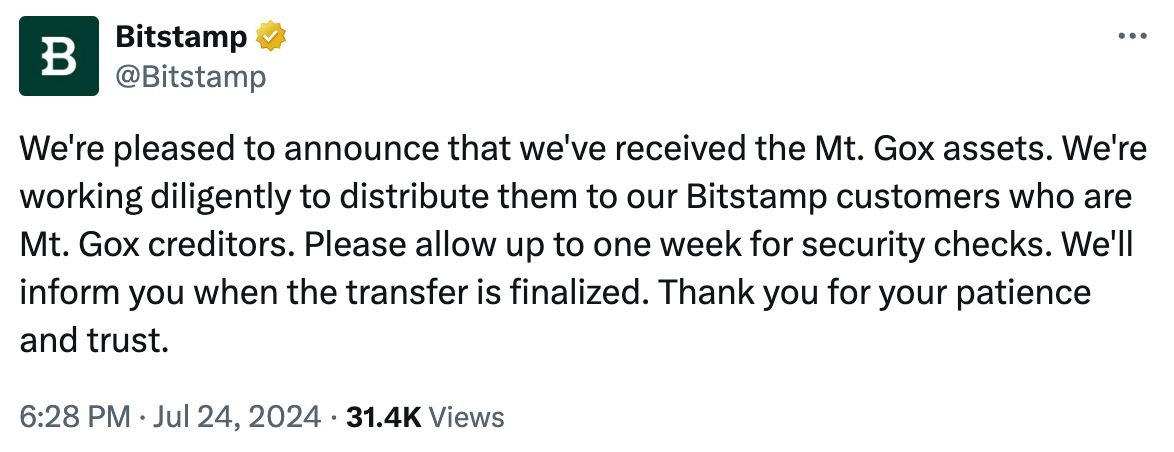
Task: Open the three-dot more options menu
Action: click(1131, 37)
